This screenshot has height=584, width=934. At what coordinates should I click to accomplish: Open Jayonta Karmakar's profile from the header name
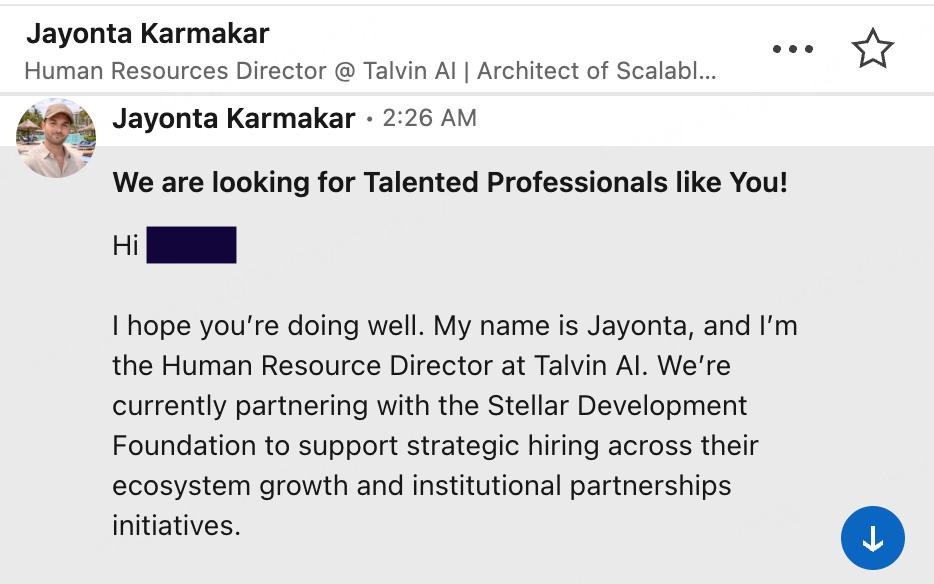(x=145, y=31)
